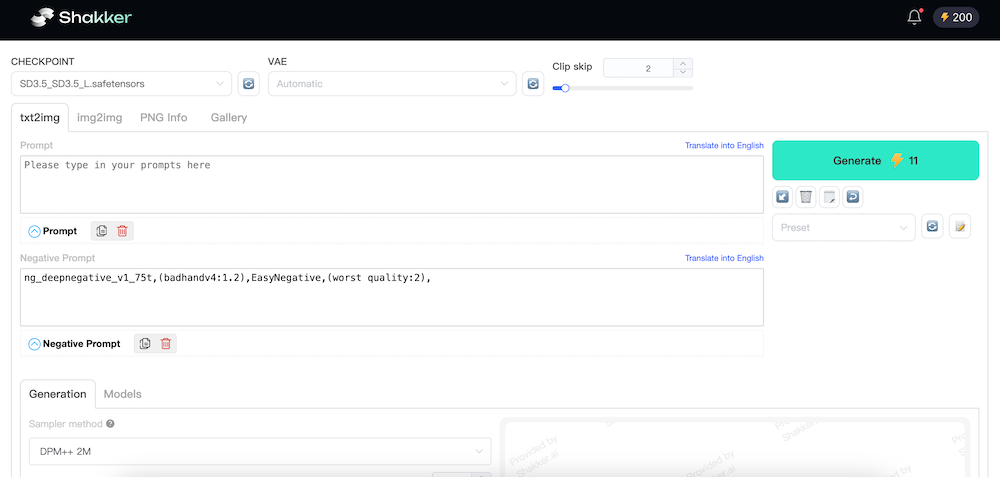Open the PNG Info tab
This screenshot has height=477, width=1000.
pyautogui.click(x=164, y=117)
